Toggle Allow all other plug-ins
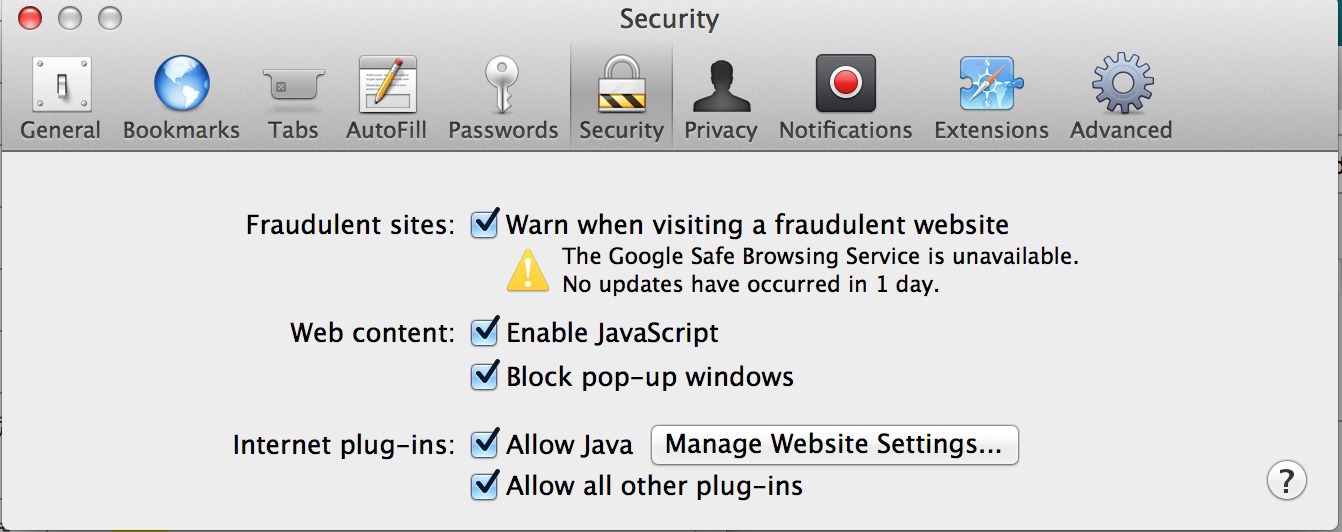 coord(485,486)
